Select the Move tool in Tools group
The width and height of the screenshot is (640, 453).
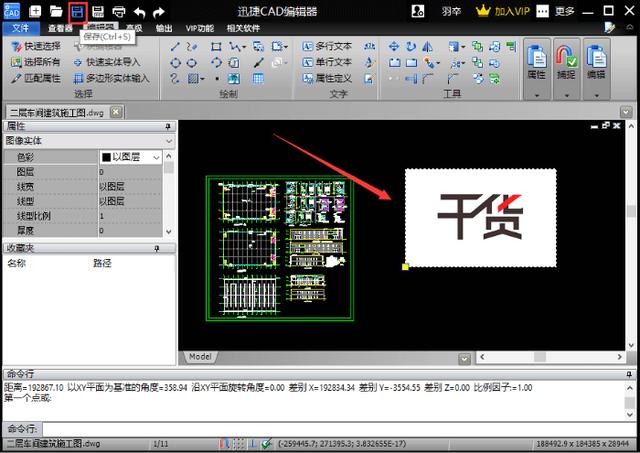click(394, 46)
